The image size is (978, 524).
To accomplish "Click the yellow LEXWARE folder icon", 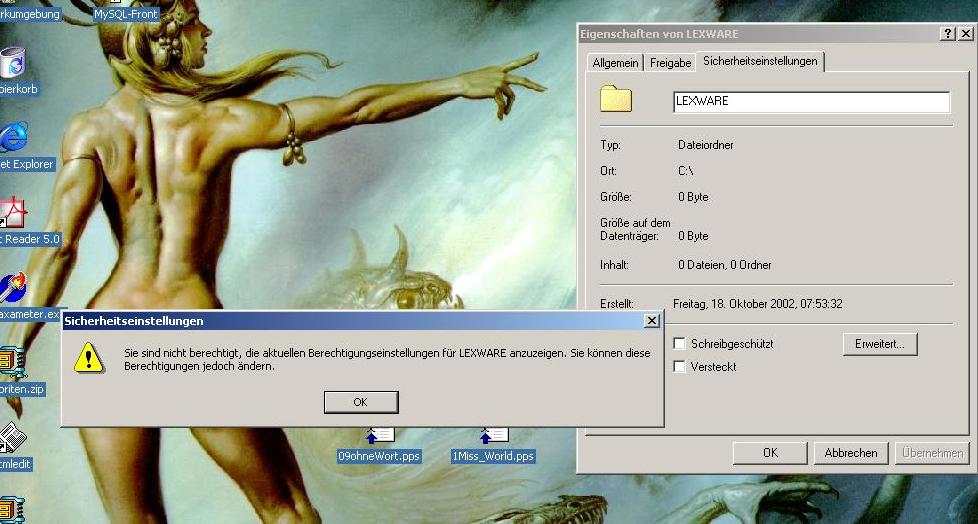I will click(616, 99).
